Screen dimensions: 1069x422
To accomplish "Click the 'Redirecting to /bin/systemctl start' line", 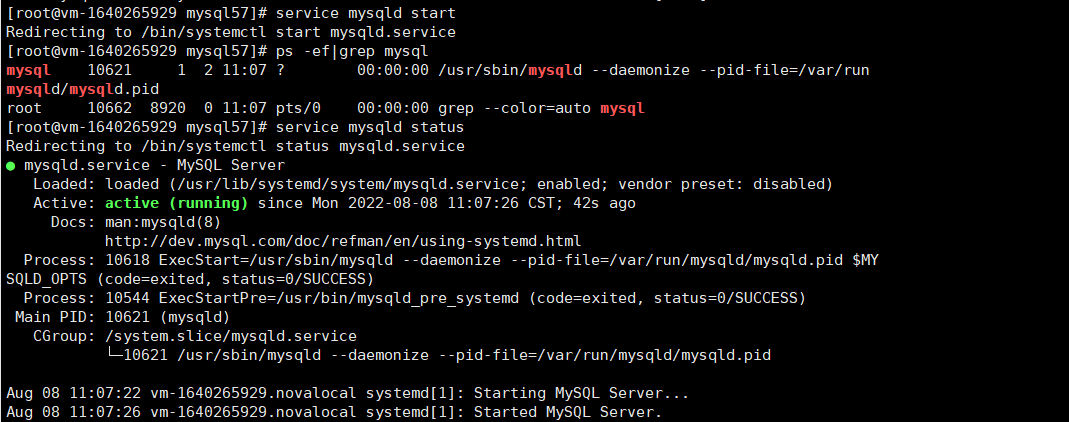I will tap(230, 32).
